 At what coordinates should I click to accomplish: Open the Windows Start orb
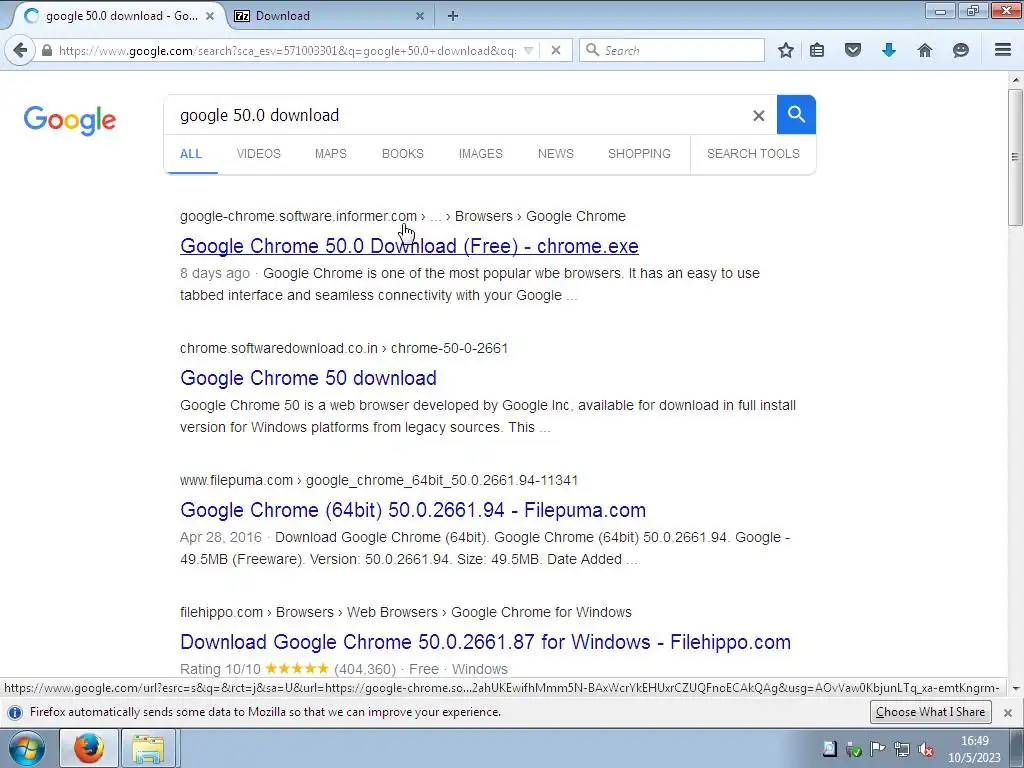click(27, 748)
